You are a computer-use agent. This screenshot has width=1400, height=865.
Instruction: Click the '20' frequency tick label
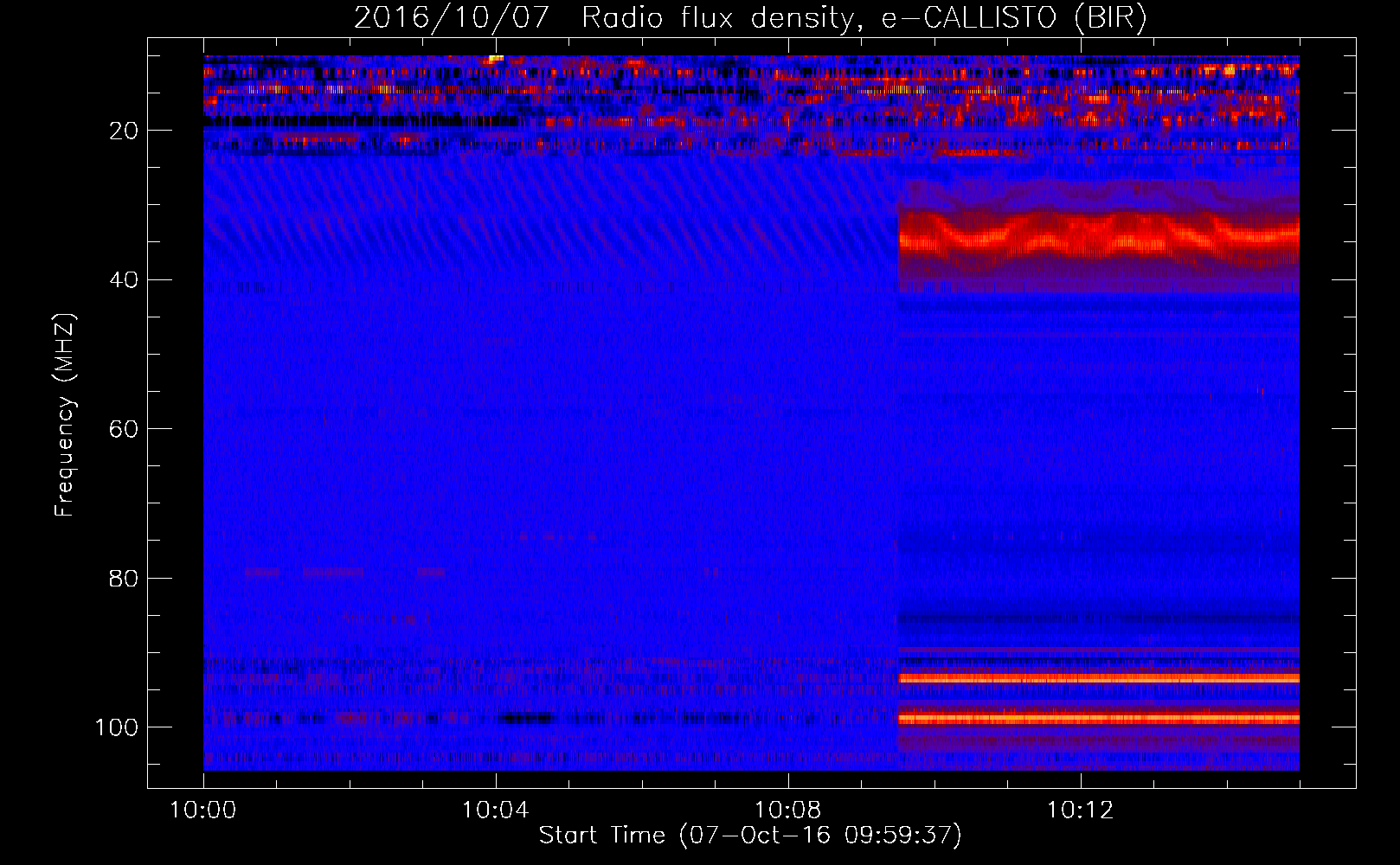(125, 131)
